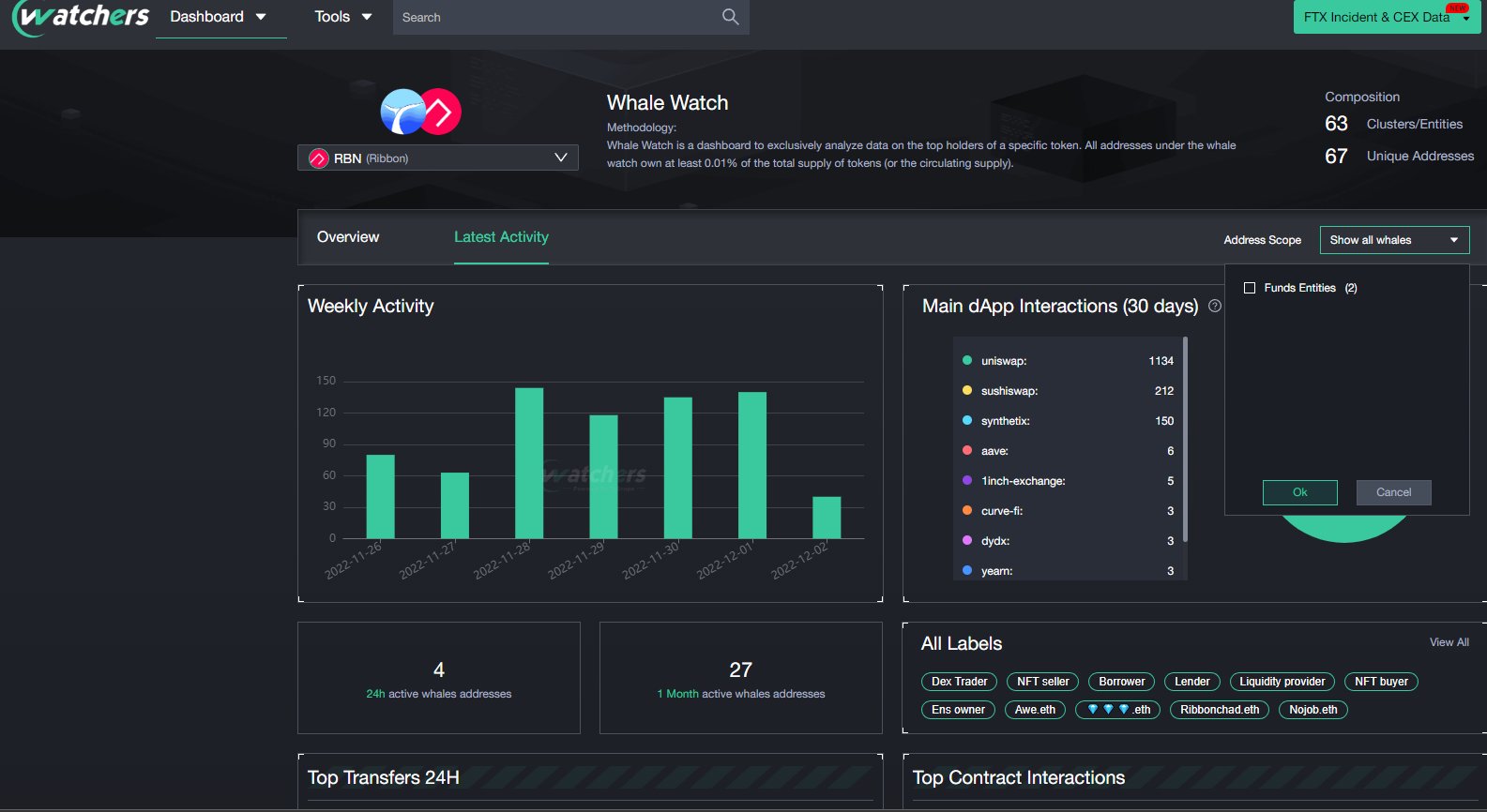Select the NFT buyer label
1487x812 pixels.
[x=1381, y=682]
